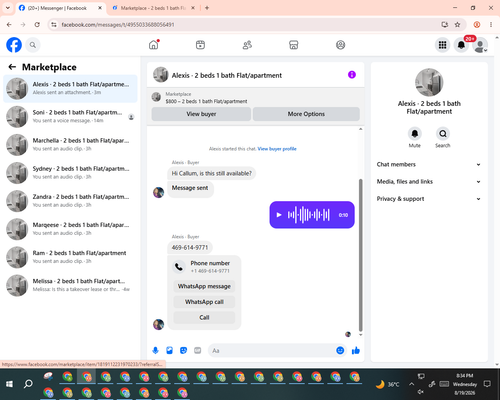Reload the page
The image size is (500, 400).
click(37, 24)
